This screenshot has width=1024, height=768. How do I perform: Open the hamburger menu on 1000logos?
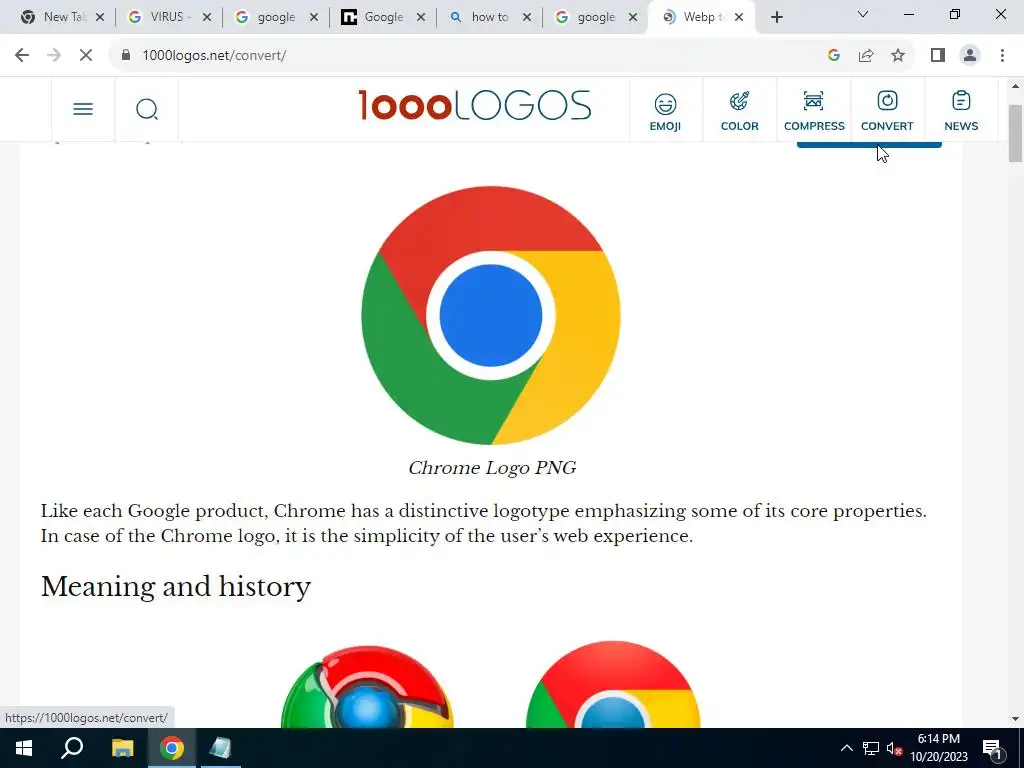(x=83, y=109)
